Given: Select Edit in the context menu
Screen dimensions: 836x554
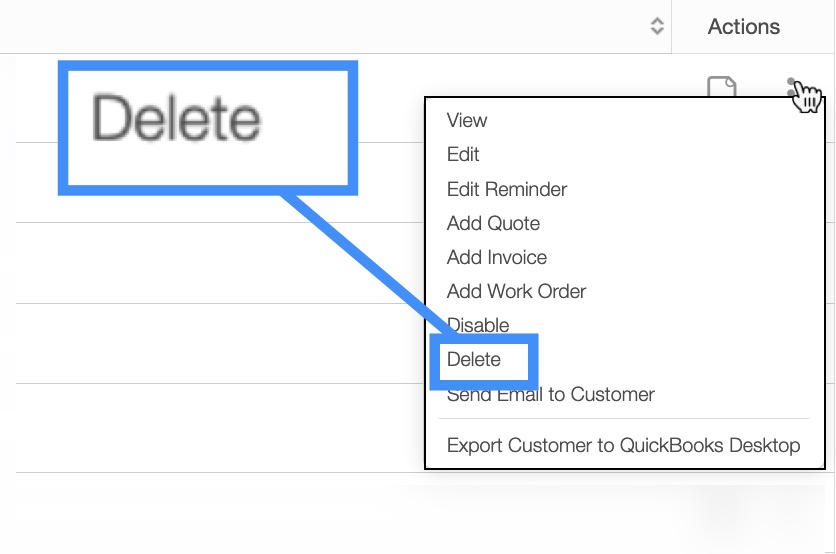Looking at the screenshot, I should pyautogui.click(x=463, y=154).
